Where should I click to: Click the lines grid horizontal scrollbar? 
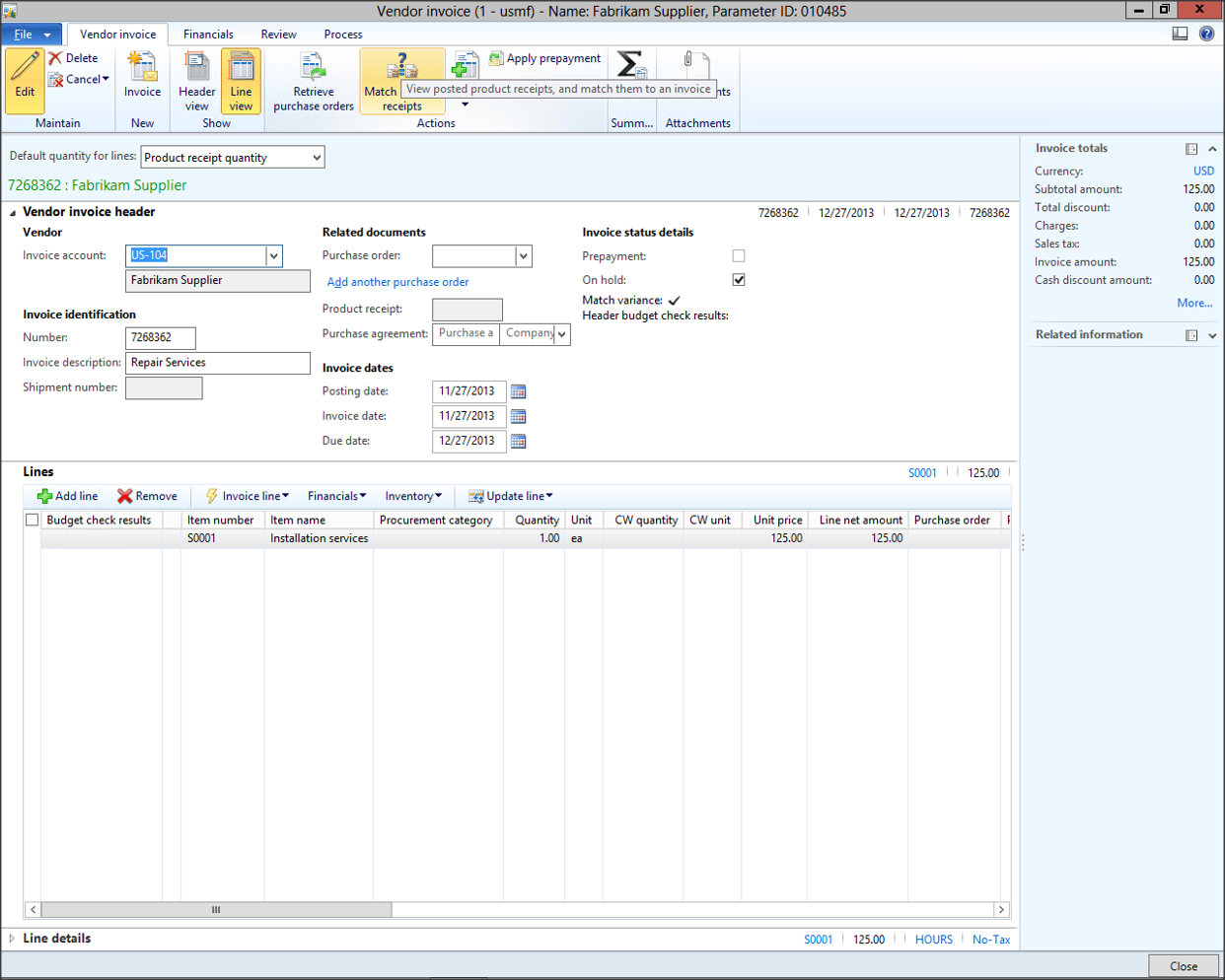click(217, 910)
